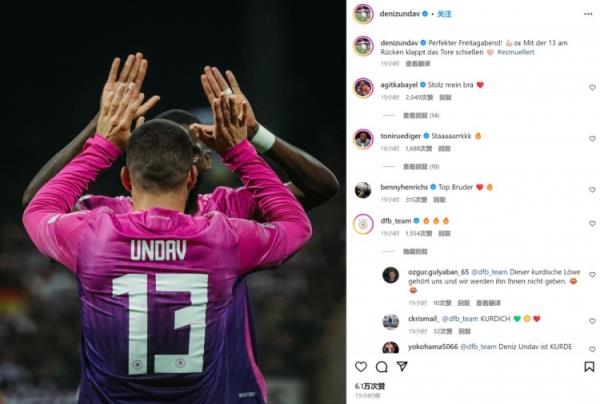Like agitkabayel's comment with the heart
This screenshot has height=404, width=600.
(592, 88)
